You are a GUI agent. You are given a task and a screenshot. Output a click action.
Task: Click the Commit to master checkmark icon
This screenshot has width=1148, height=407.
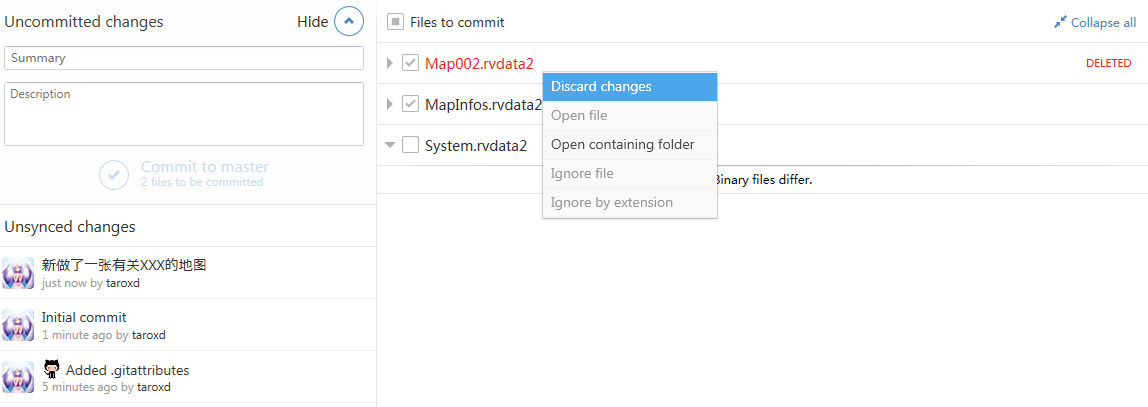tap(113, 175)
